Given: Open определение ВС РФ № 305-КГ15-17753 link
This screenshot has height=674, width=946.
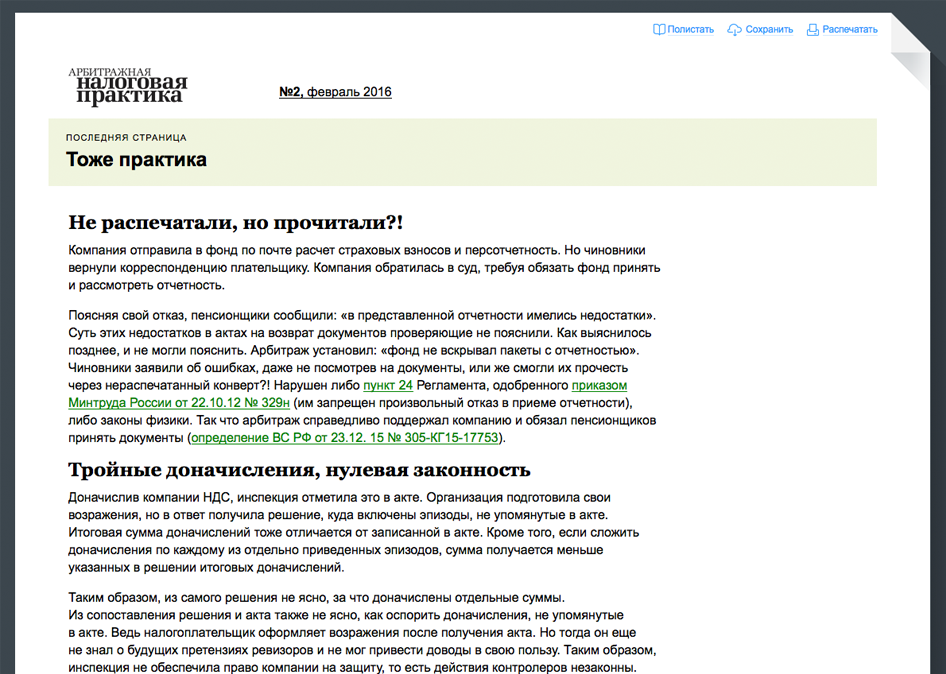Looking at the screenshot, I should tap(345, 437).
